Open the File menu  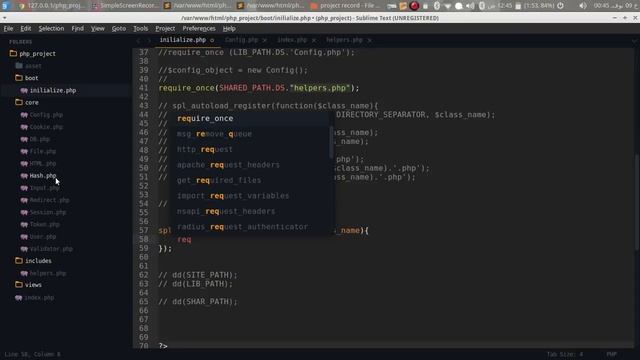point(8,29)
